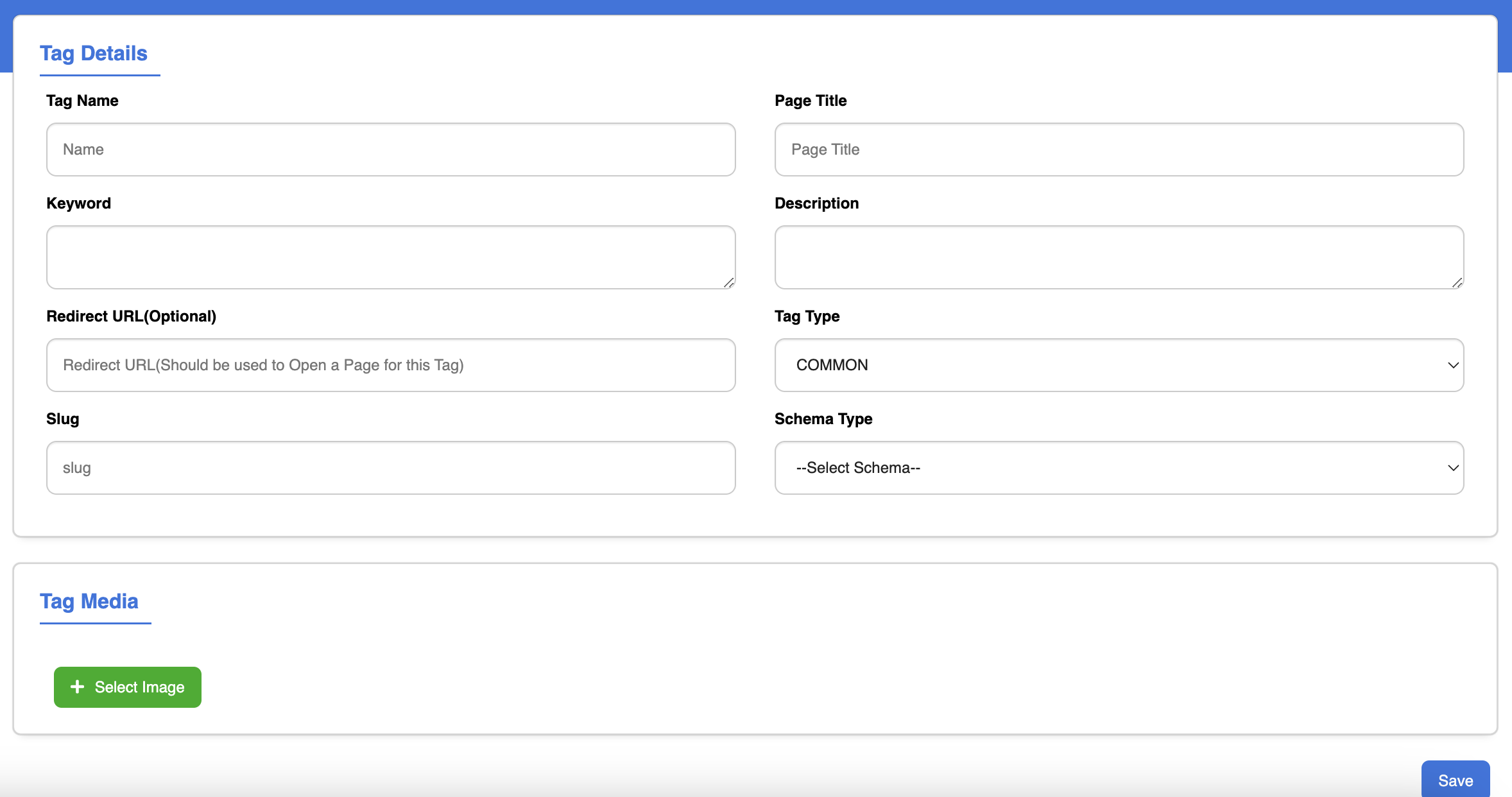Screen dimensions: 1512x797
Task: Grab the Keyword textarea resize handle
Action: [728, 282]
